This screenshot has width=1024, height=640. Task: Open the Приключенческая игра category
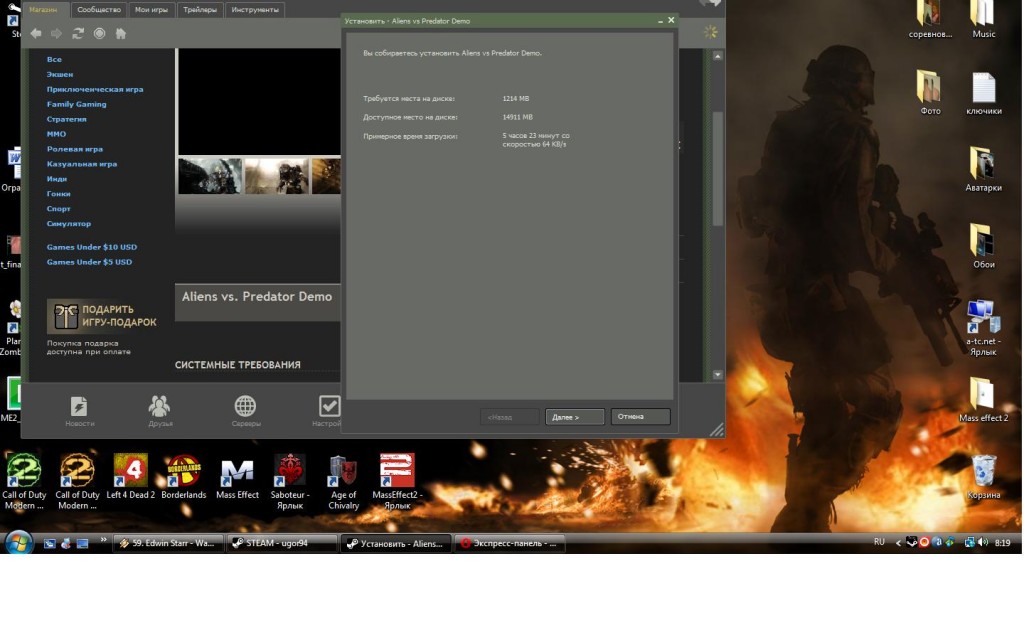(x=95, y=89)
